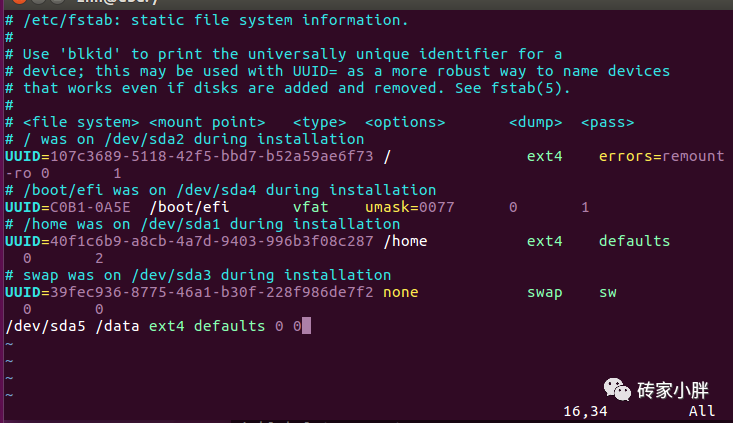
Task: Click '/dev/sda1' in the comment line
Action: click(180, 224)
